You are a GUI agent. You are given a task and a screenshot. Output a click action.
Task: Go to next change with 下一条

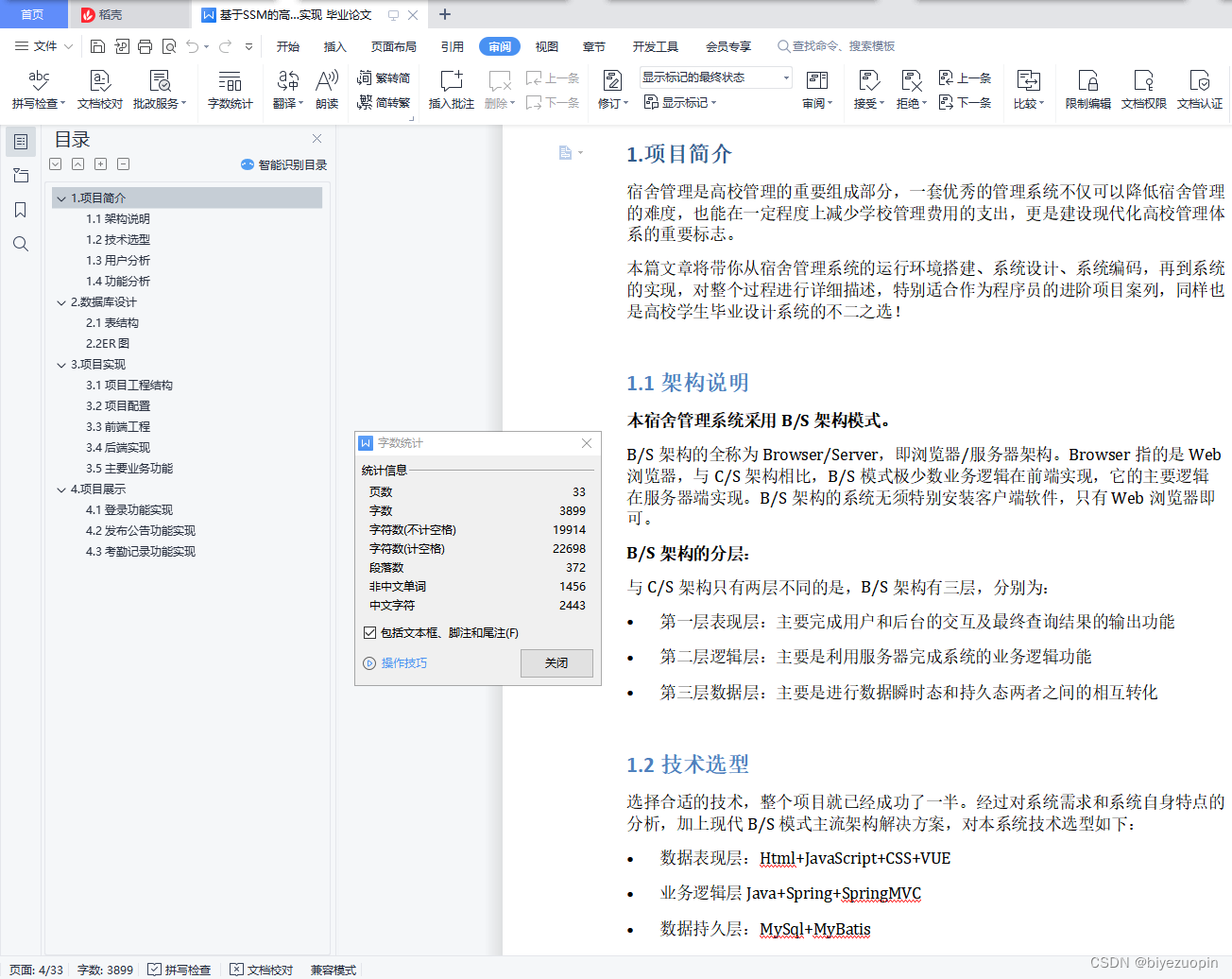[966, 102]
